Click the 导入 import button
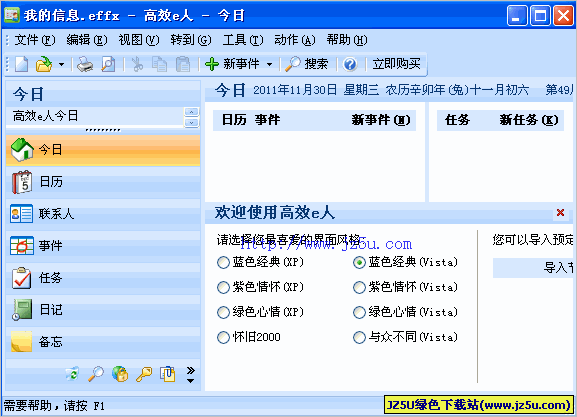Screen dimensions: 577x417 pos(533,268)
